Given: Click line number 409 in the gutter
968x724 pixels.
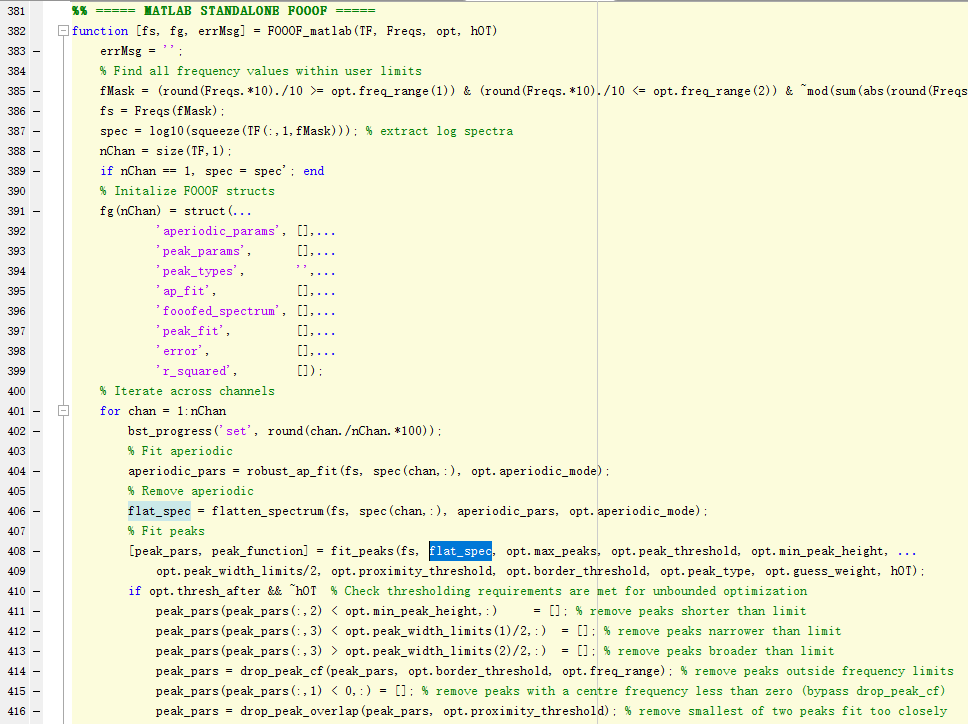Looking at the screenshot, I should (17, 571).
